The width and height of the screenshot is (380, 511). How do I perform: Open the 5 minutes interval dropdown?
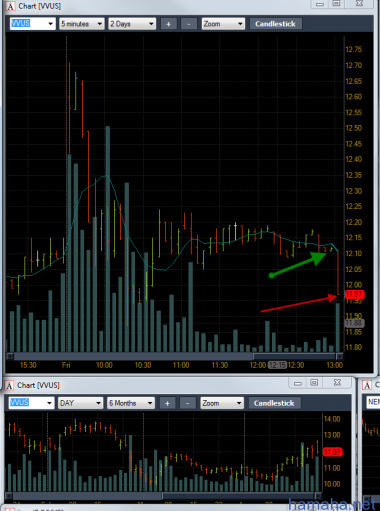[82, 24]
